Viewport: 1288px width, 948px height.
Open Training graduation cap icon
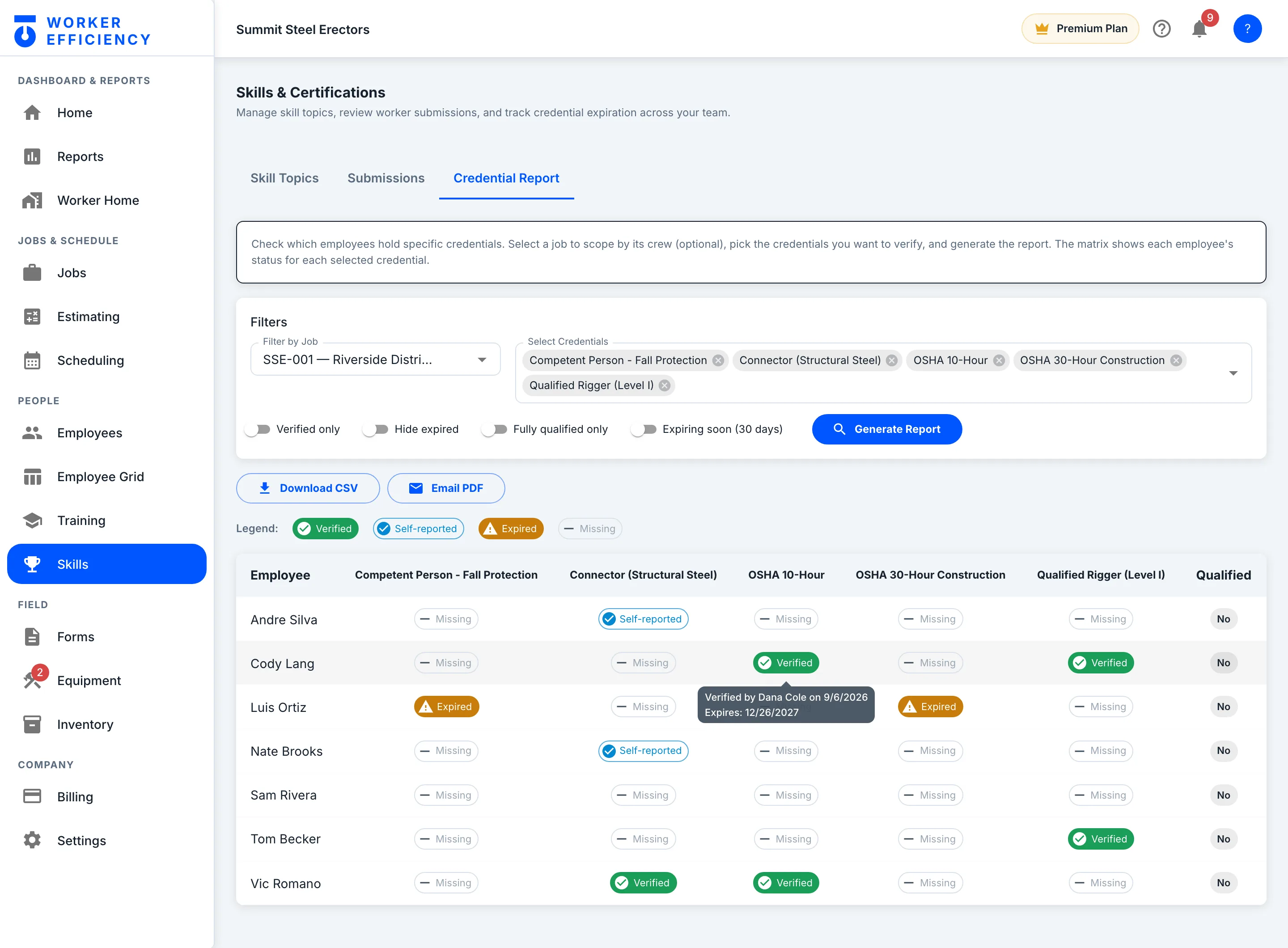[x=32, y=521]
